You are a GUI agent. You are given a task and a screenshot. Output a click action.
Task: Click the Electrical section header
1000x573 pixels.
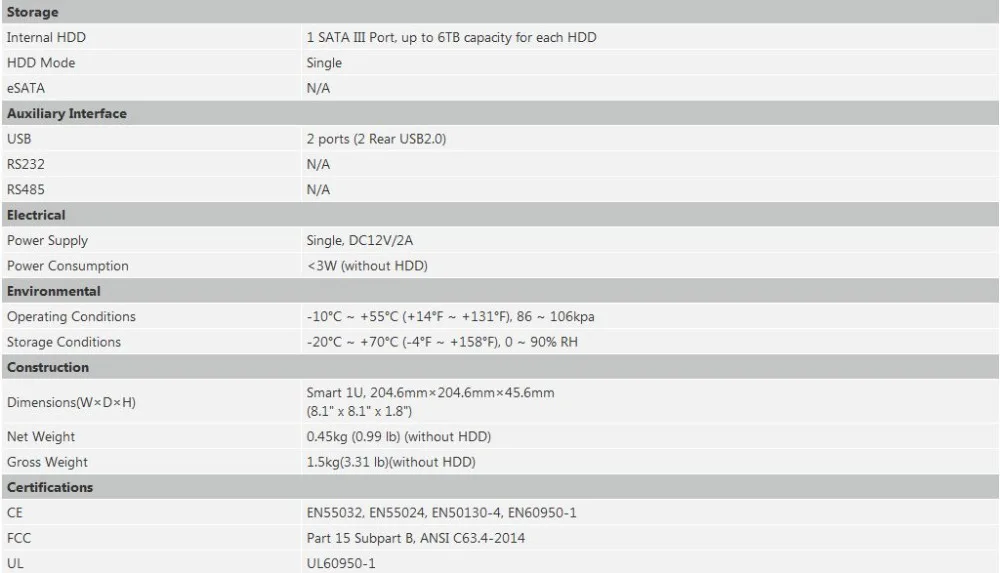pos(36,215)
